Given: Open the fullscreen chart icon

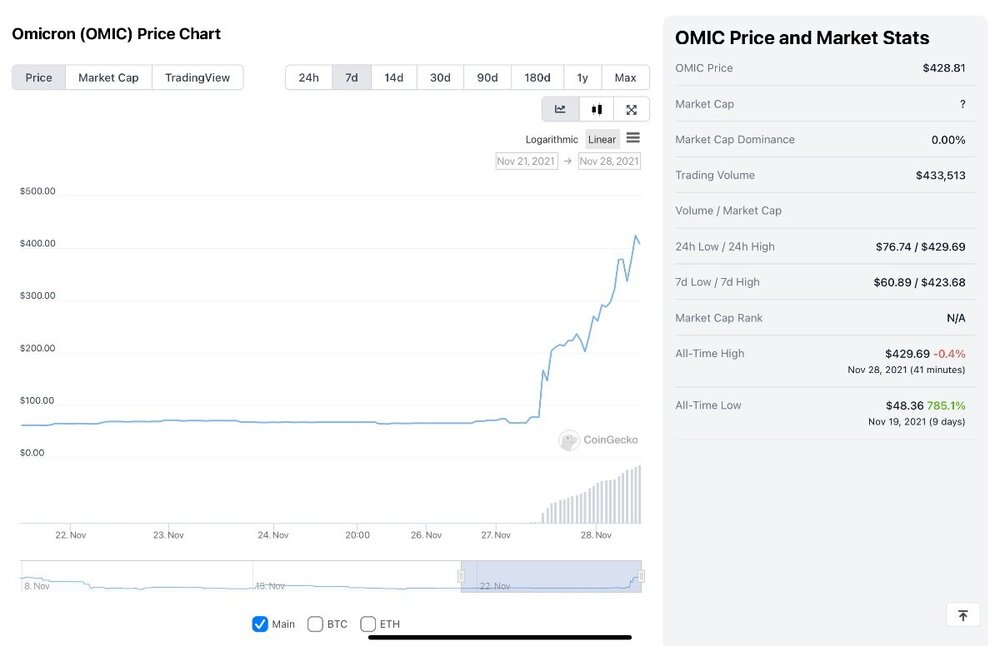Looking at the screenshot, I should click(631, 109).
